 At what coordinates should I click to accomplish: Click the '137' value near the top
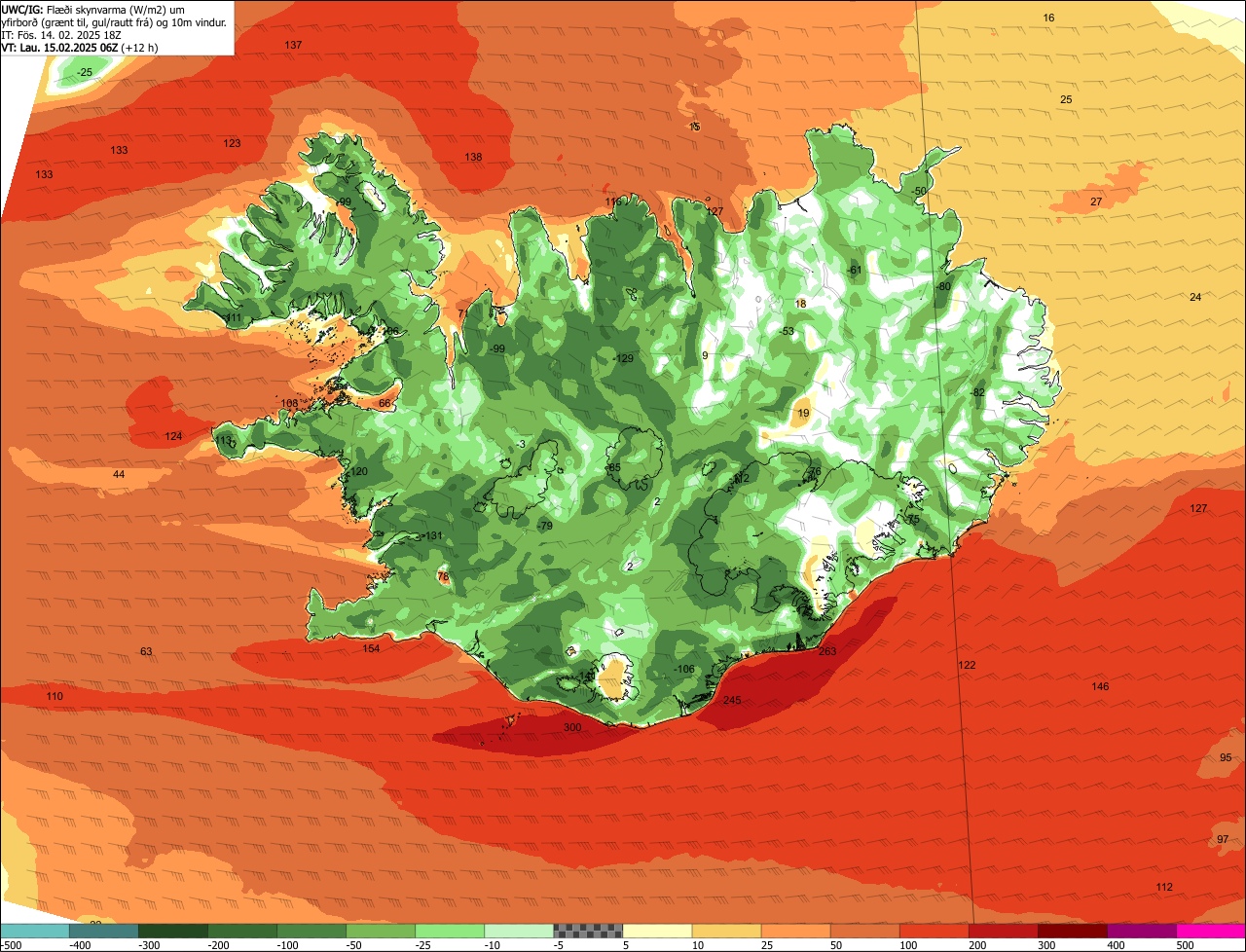click(x=293, y=46)
